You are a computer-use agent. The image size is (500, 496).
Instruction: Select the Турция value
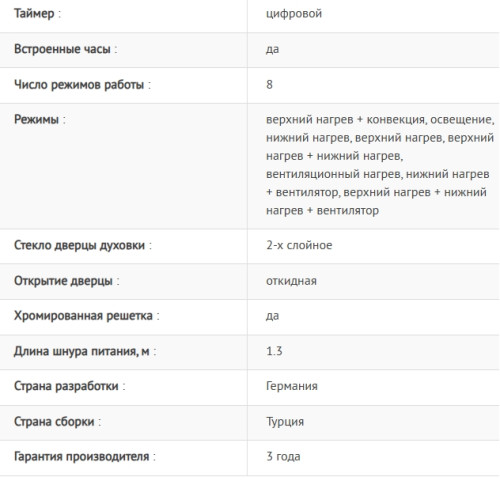(285, 422)
